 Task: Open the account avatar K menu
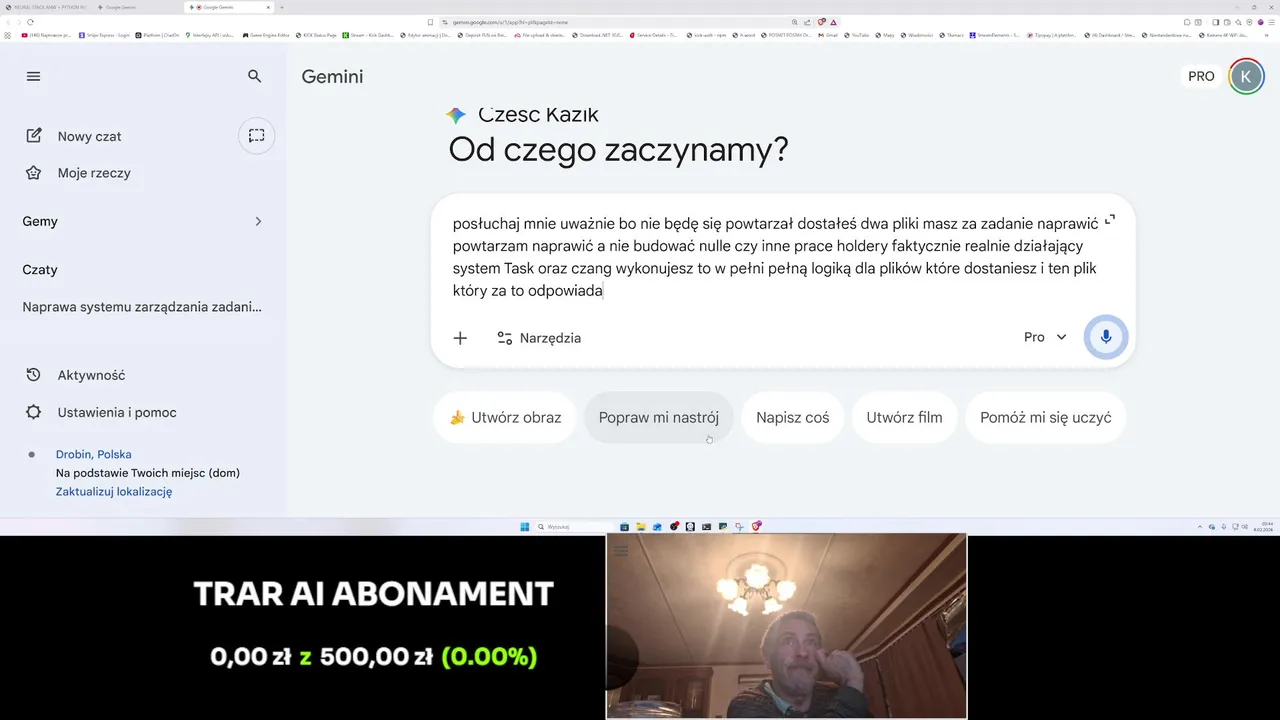pyautogui.click(x=1246, y=76)
